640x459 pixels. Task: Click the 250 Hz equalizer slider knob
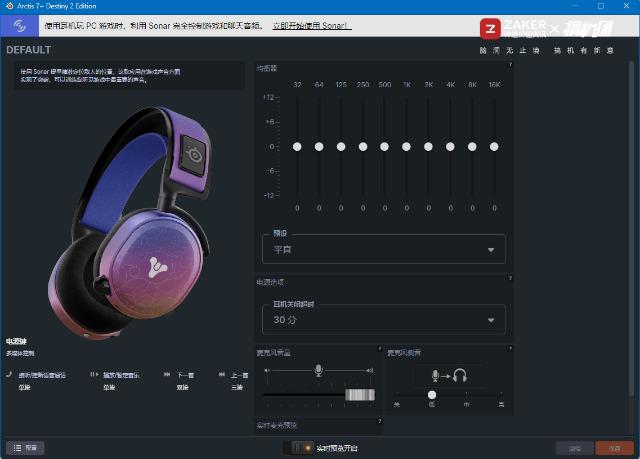point(363,146)
